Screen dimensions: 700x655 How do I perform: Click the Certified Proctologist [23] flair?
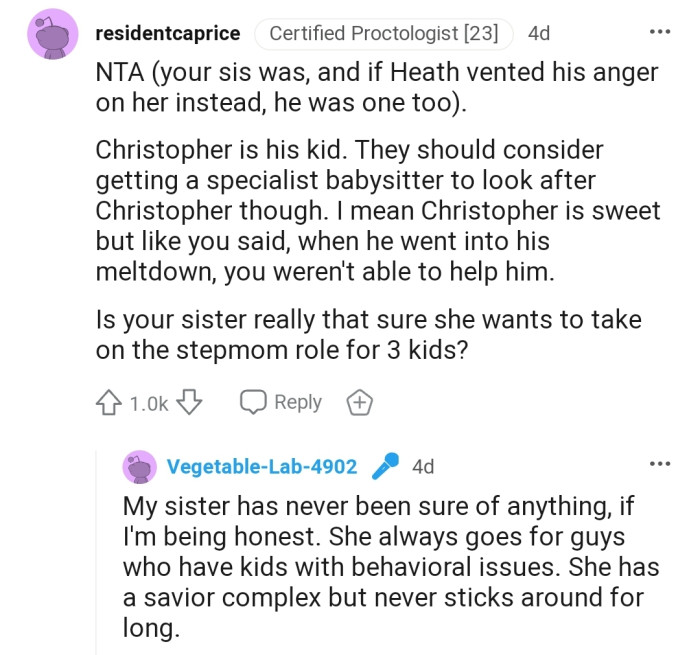tap(384, 34)
